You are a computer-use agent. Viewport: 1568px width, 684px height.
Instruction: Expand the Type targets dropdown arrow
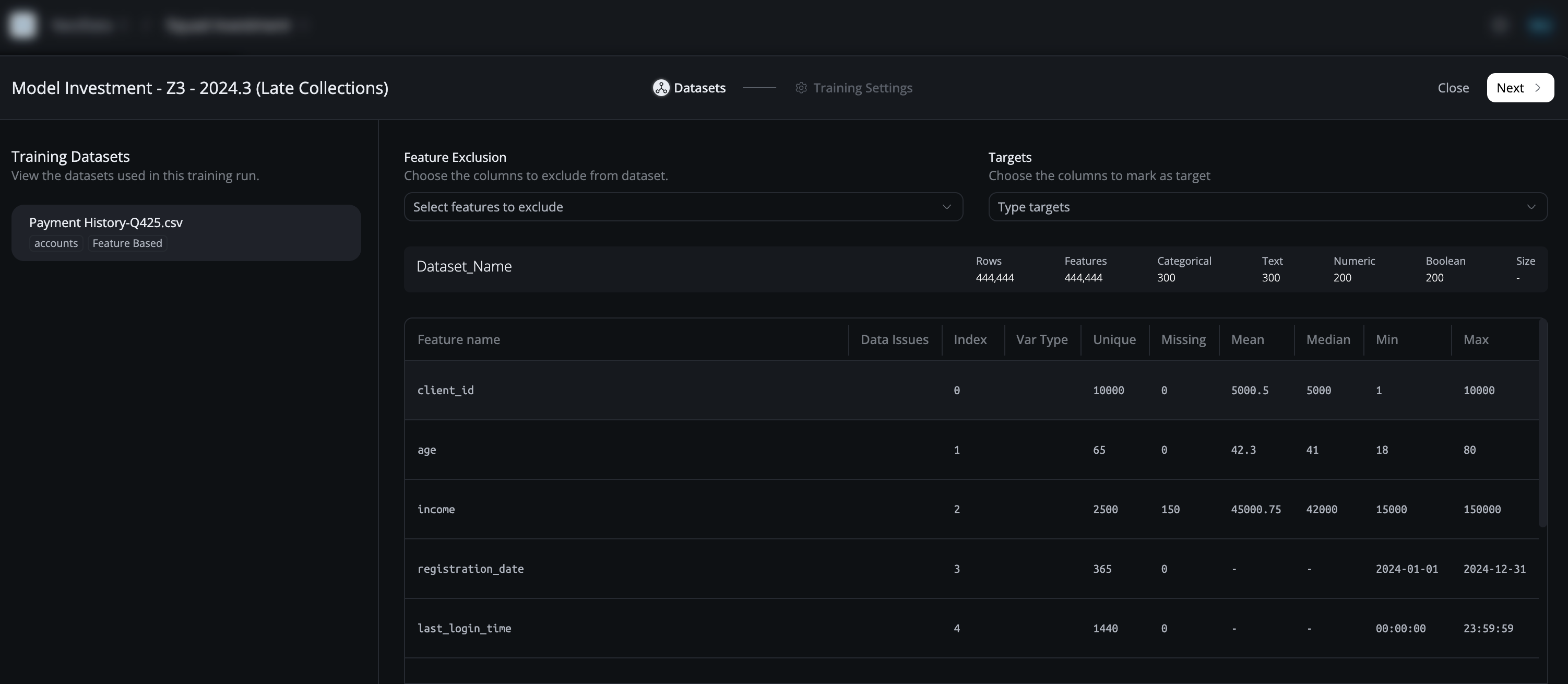1531,207
